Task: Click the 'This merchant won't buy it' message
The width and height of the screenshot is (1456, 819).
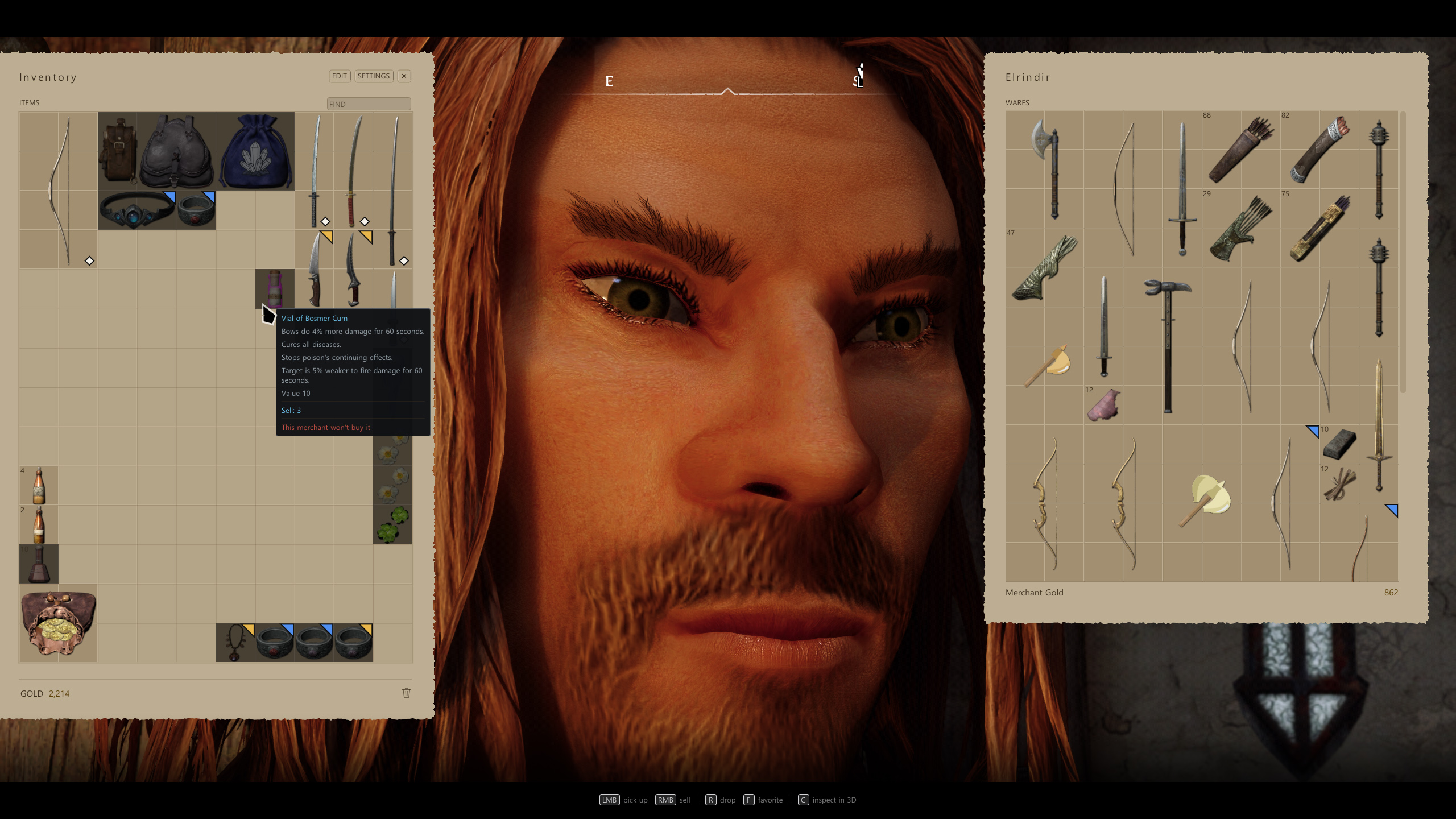Action: pyautogui.click(x=326, y=428)
